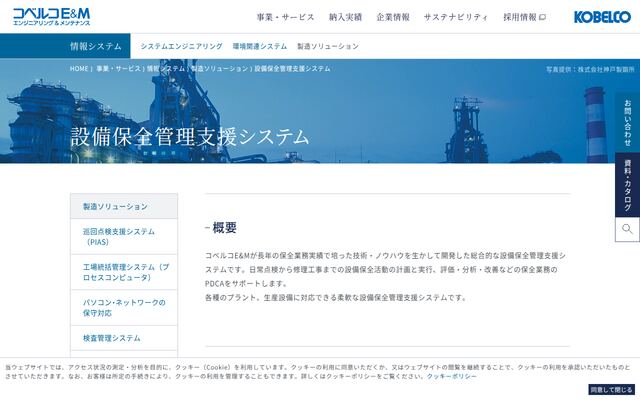Click 事業・サービス breadcrumb link

click(x=118, y=69)
